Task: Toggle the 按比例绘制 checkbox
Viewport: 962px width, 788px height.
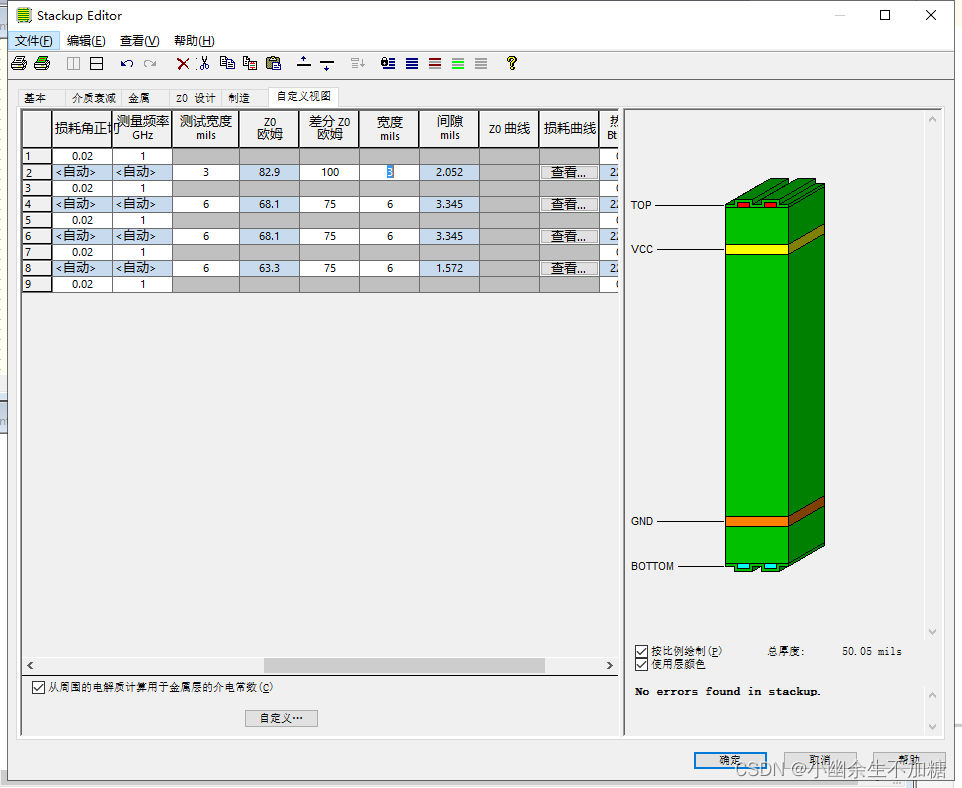Action: pyautogui.click(x=641, y=651)
